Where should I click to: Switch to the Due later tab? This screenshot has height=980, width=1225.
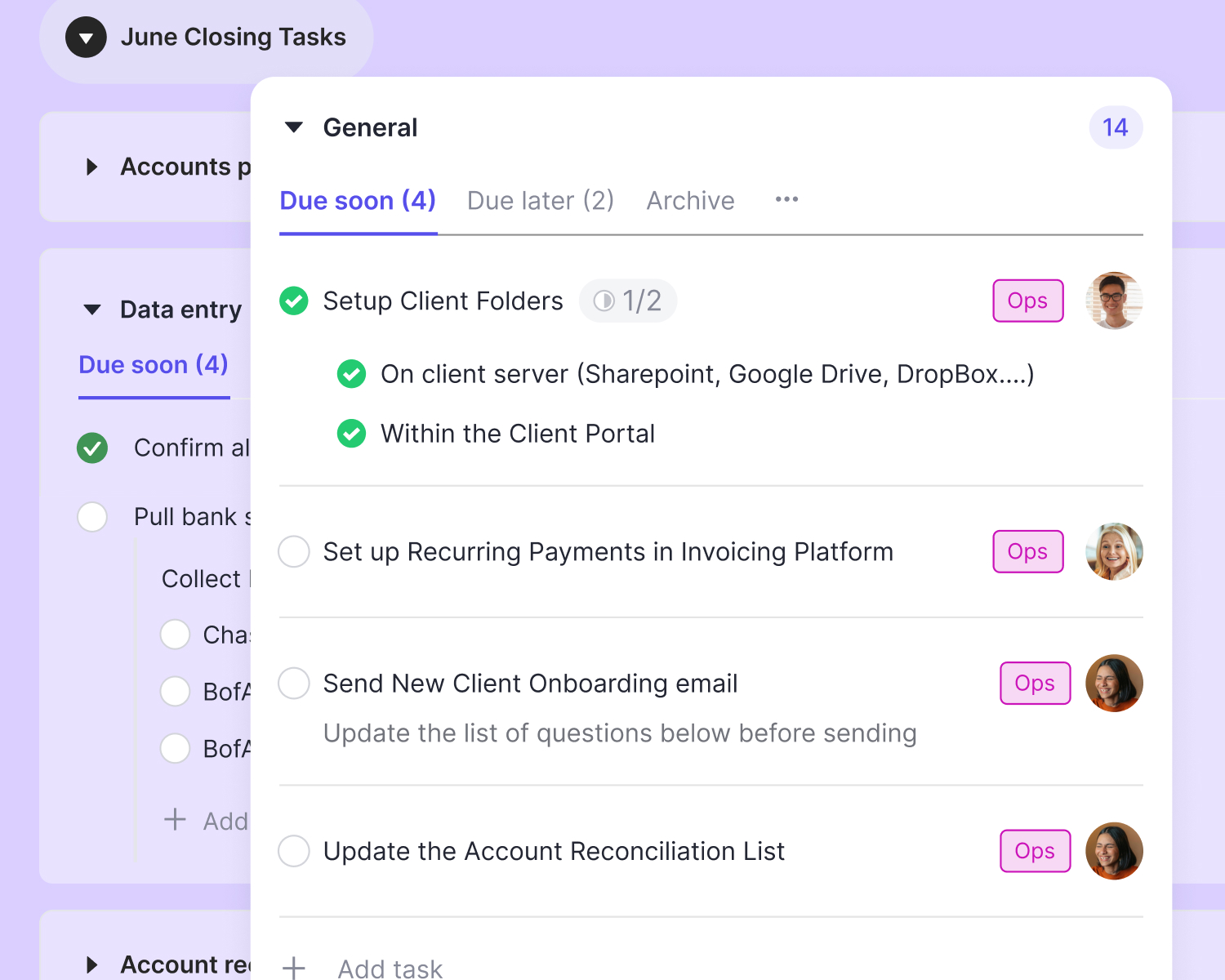point(540,200)
